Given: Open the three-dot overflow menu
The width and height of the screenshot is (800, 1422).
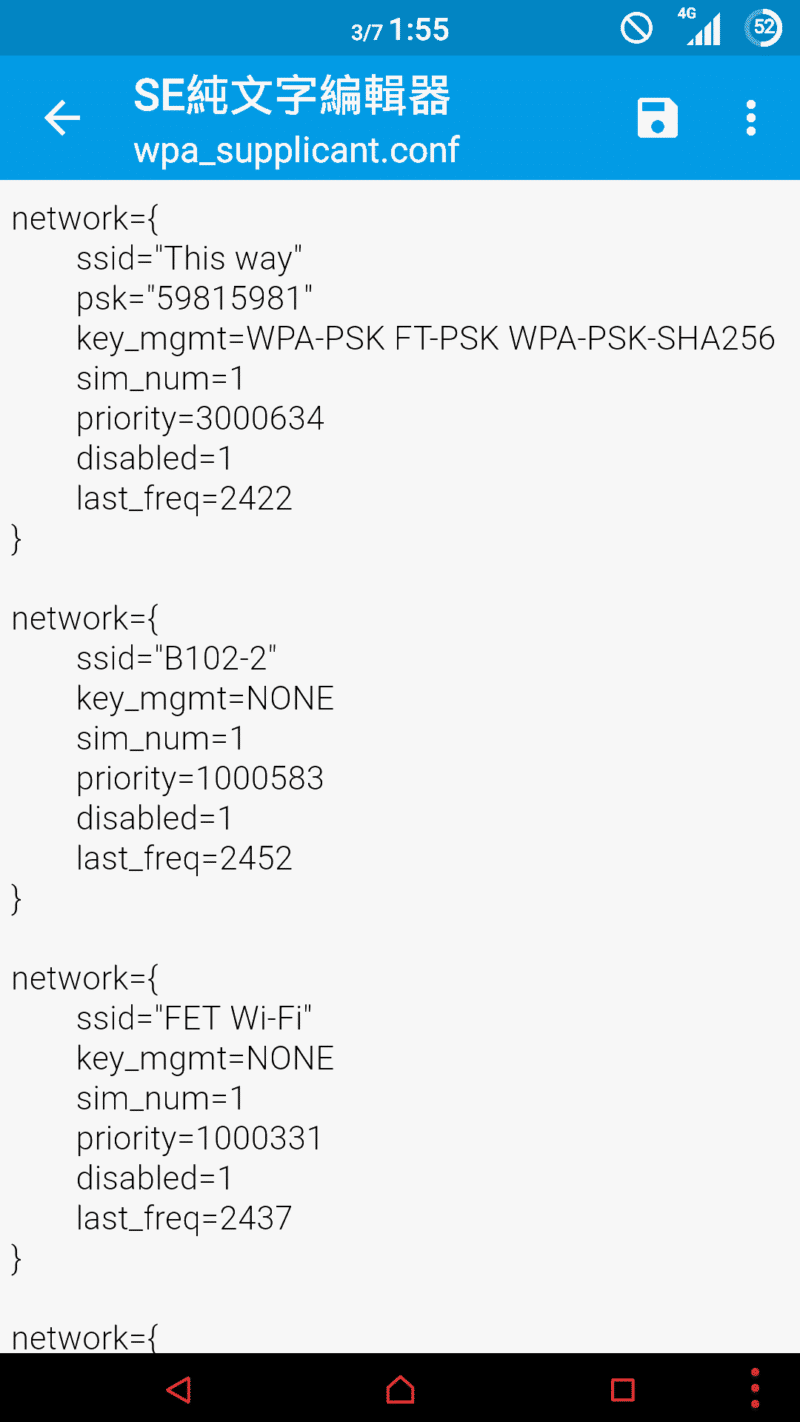Looking at the screenshot, I should tap(750, 118).
